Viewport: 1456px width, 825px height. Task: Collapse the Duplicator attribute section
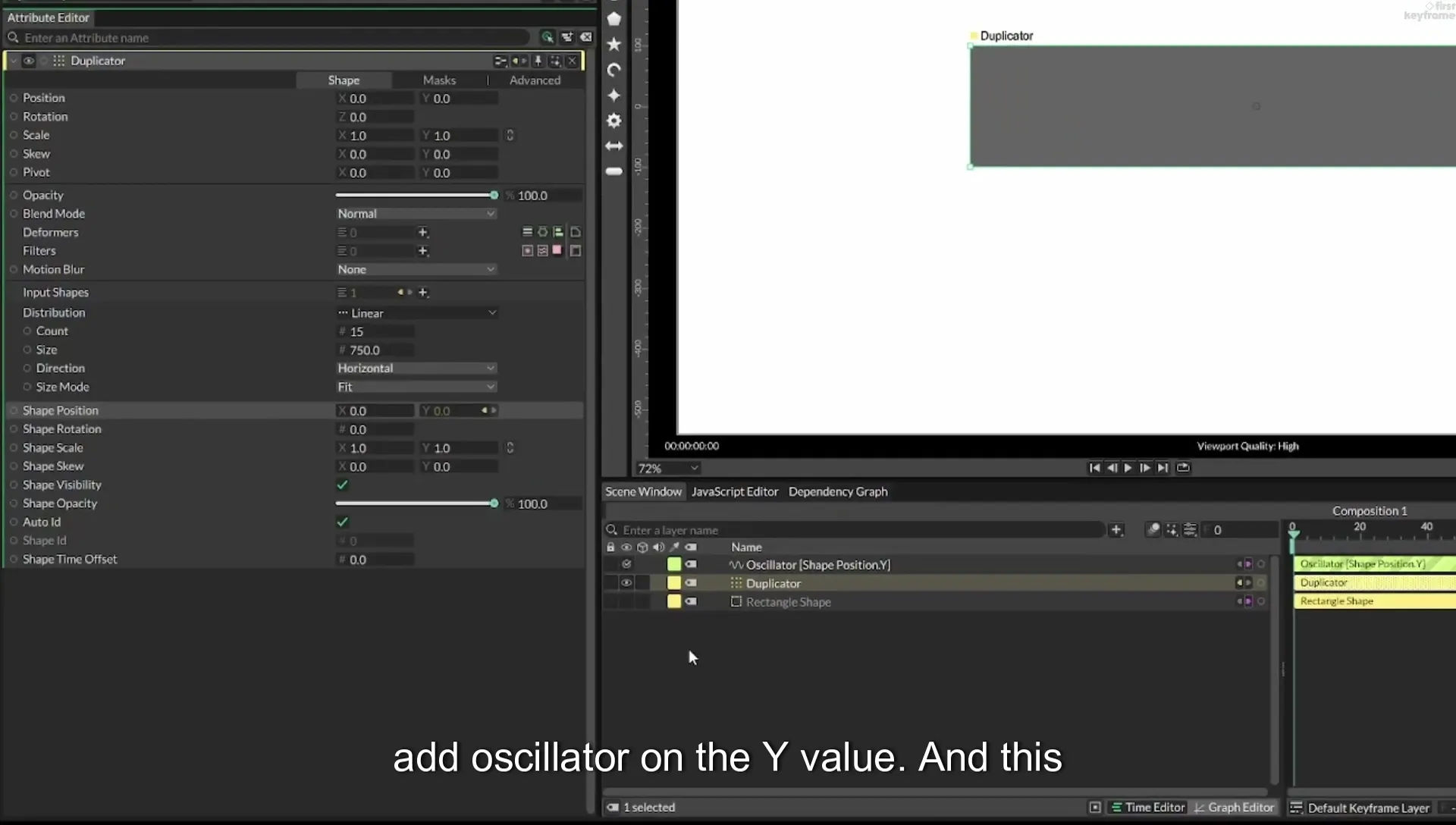click(x=14, y=61)
